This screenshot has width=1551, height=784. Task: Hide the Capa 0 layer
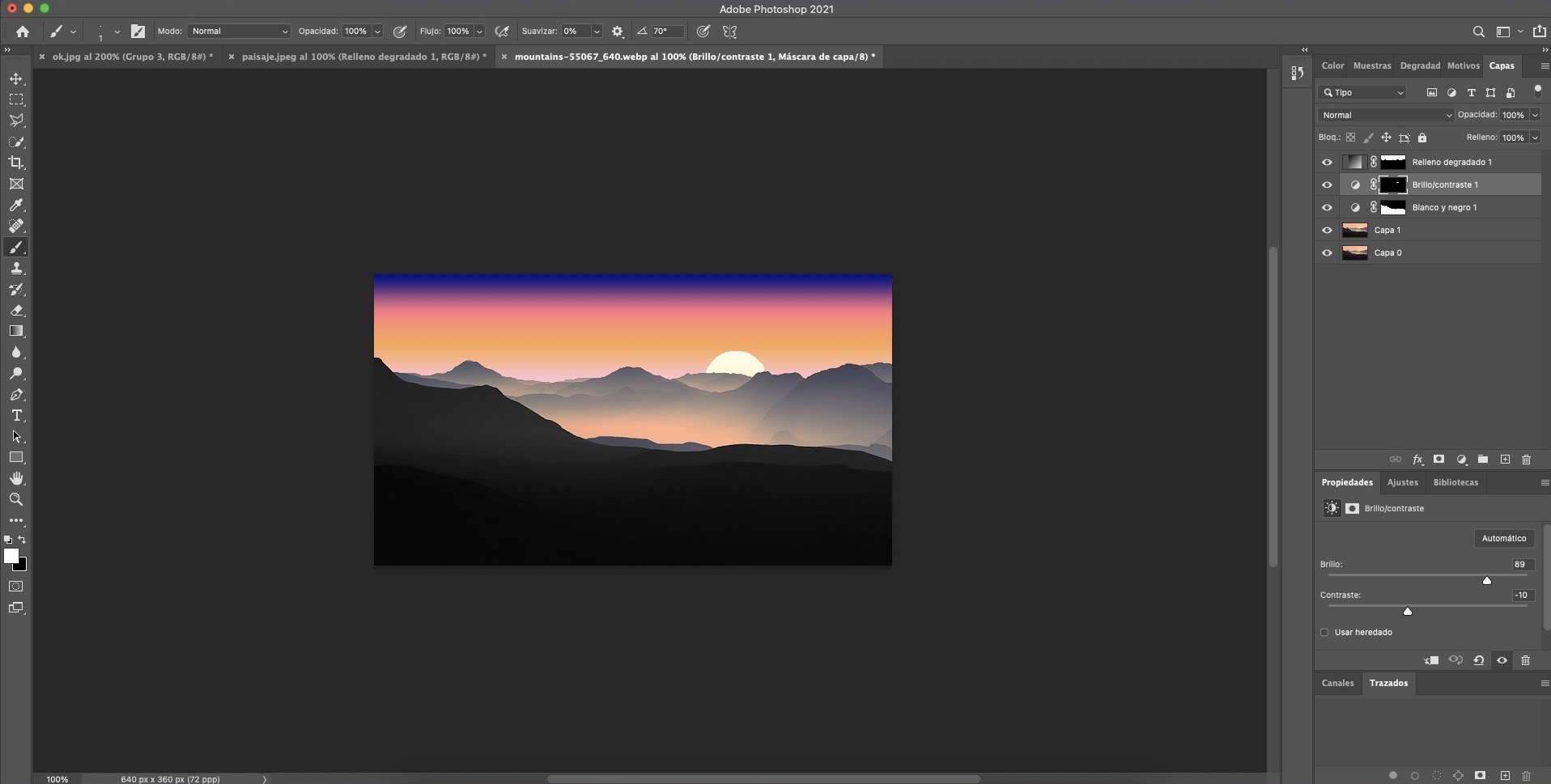pos(1327,252)
